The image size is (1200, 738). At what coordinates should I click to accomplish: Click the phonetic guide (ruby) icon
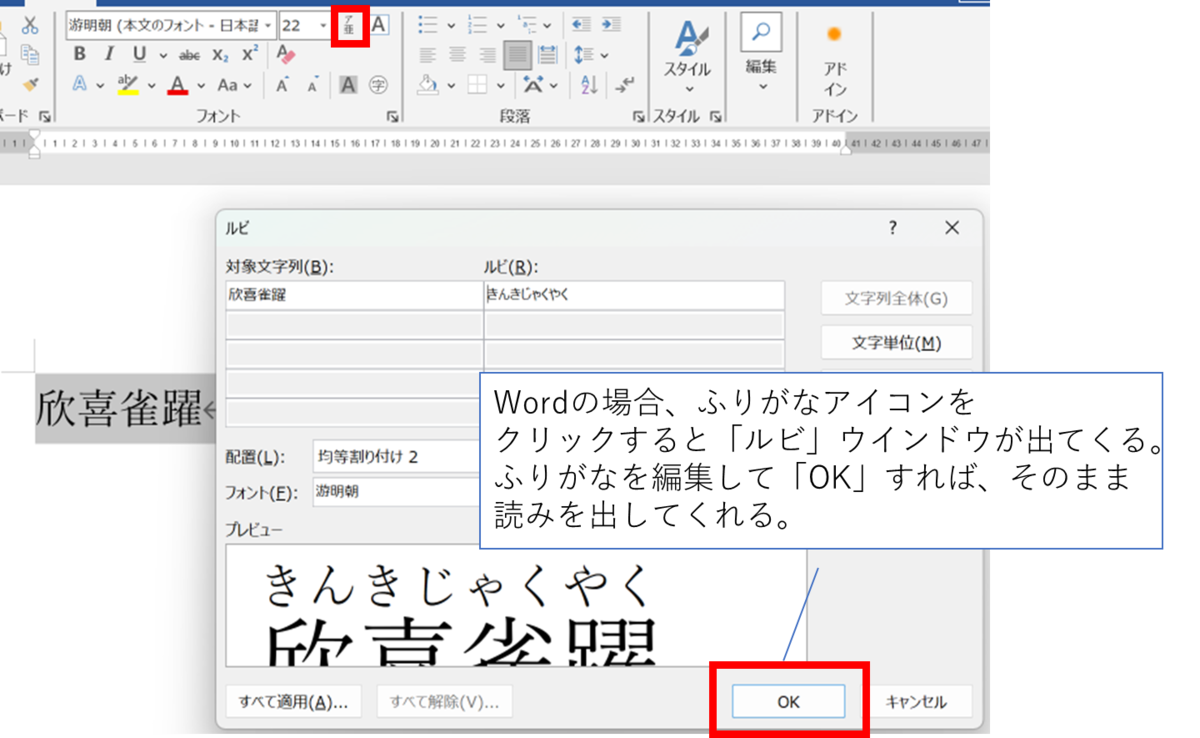pyautogui.click(x=349, y=25)
